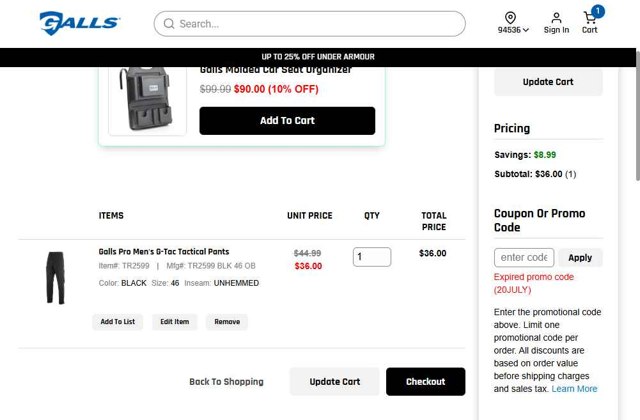640x420 pixels.
Task: Click the Galls logo
Action: (79, 23)
